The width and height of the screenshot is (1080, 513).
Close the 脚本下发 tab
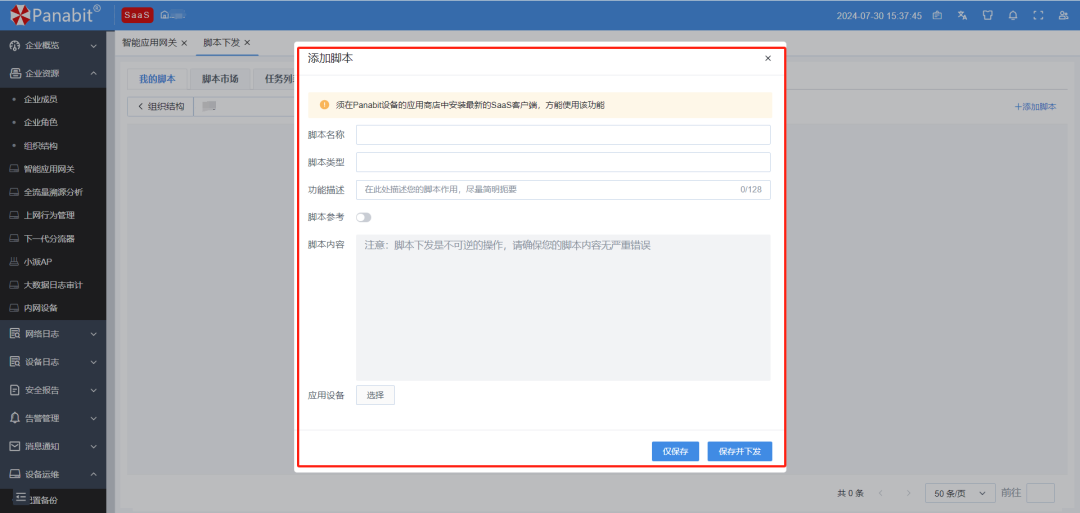point(247,43)
